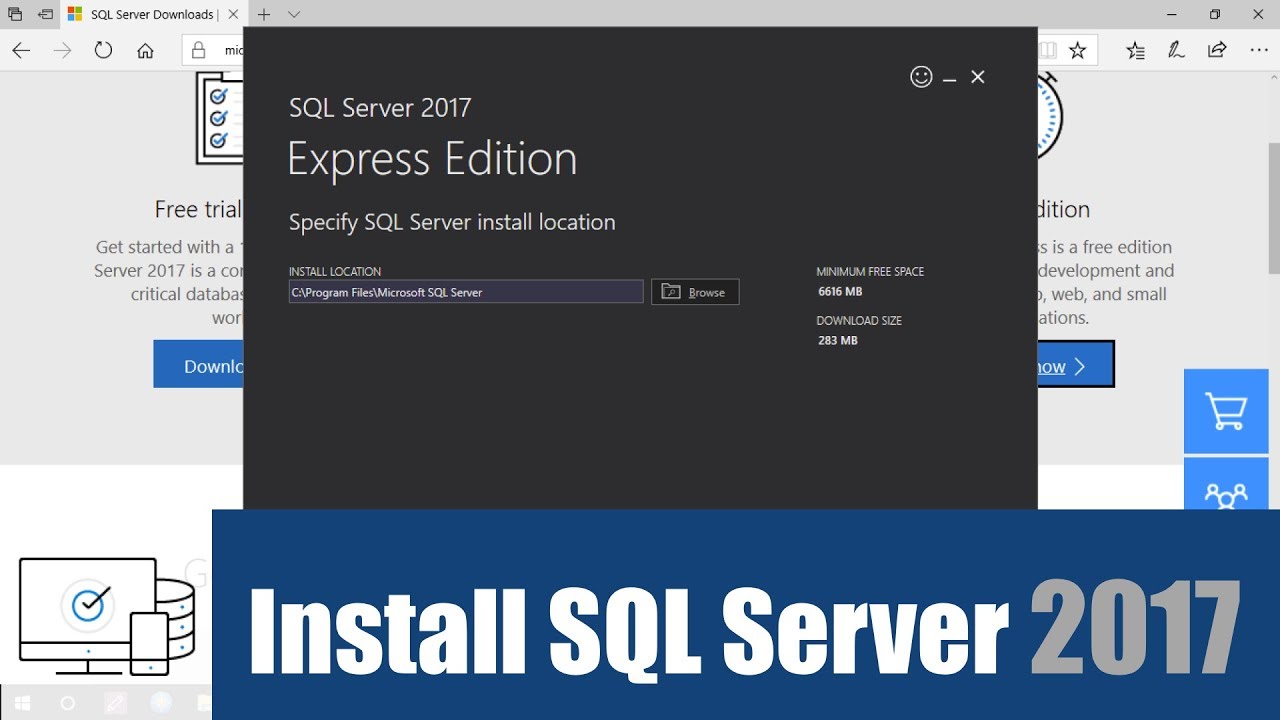Viewport: 1280px width, 720px height.
Task: Click Browse to choose install folder
Action: point(695,292)
